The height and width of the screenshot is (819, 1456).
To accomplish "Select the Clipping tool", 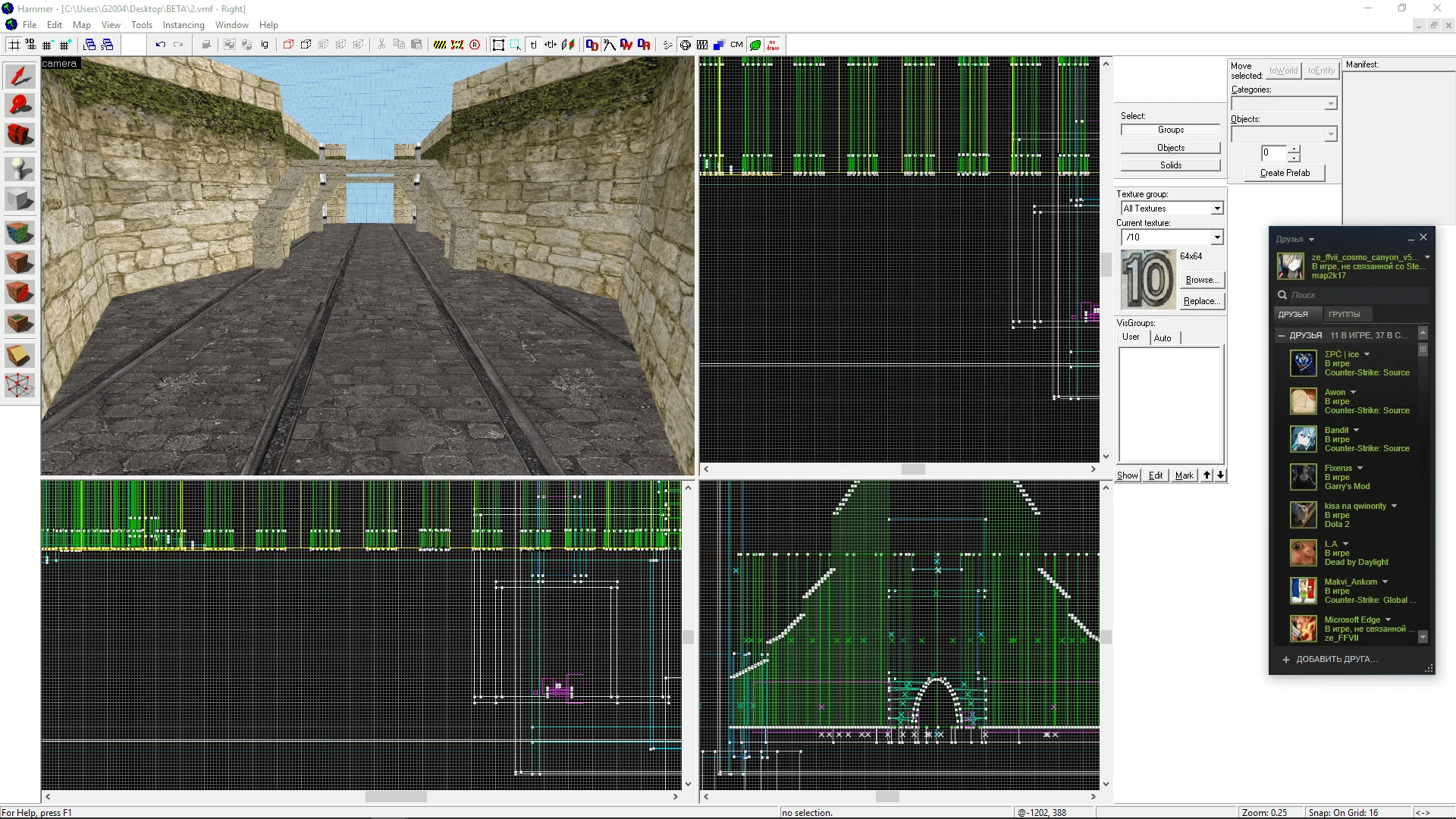I will [20, 355].
